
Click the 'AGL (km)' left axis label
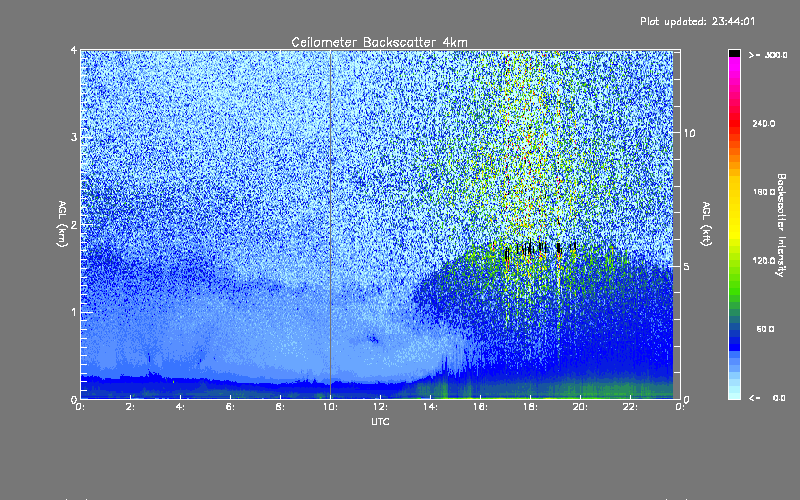click(x=62, y=224)
